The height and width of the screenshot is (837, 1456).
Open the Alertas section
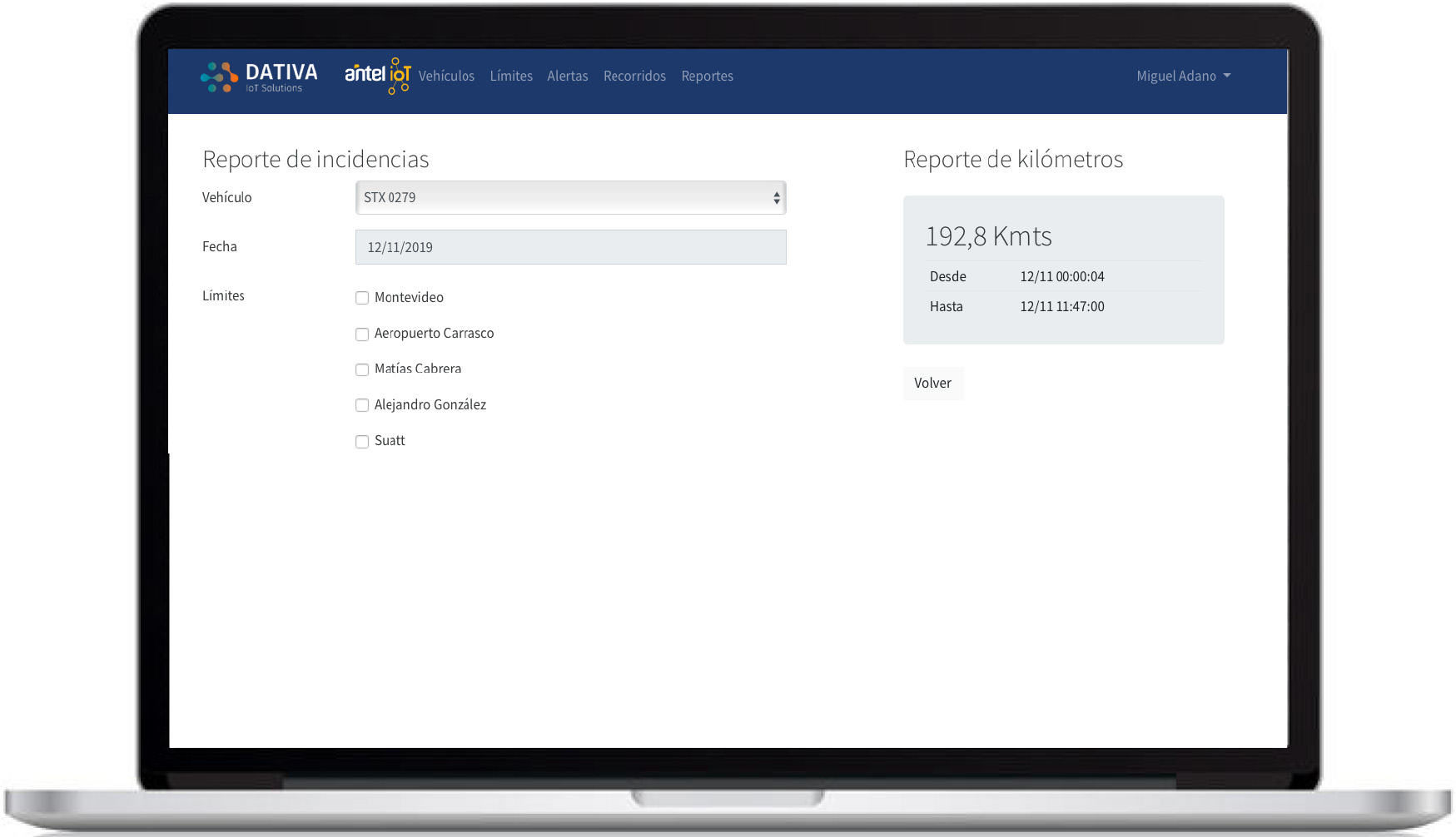click(x=568, y=76)
